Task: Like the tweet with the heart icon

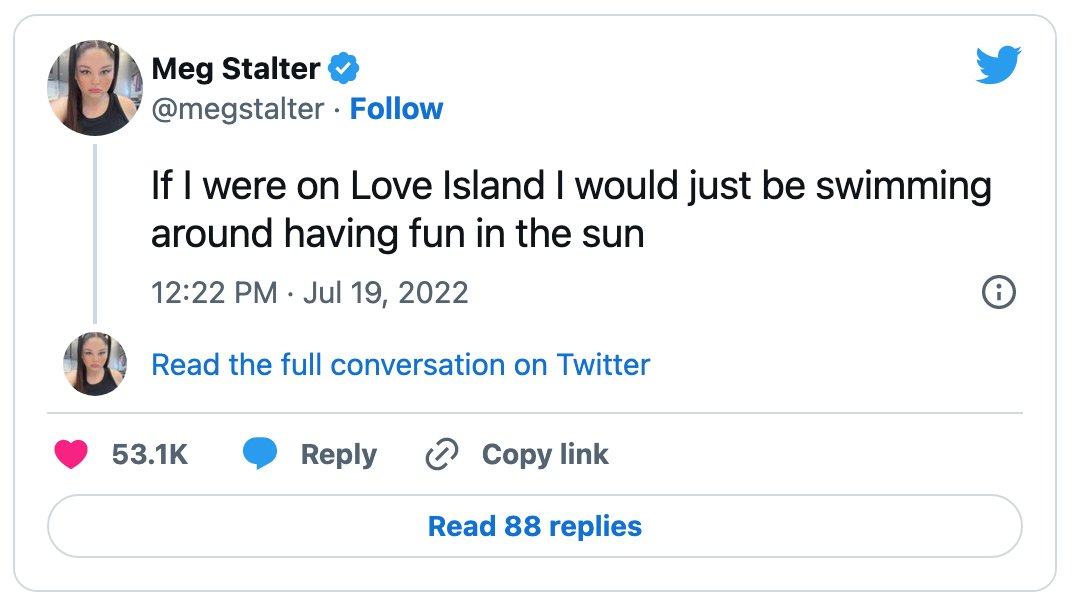Action: [x=72, y=454]
